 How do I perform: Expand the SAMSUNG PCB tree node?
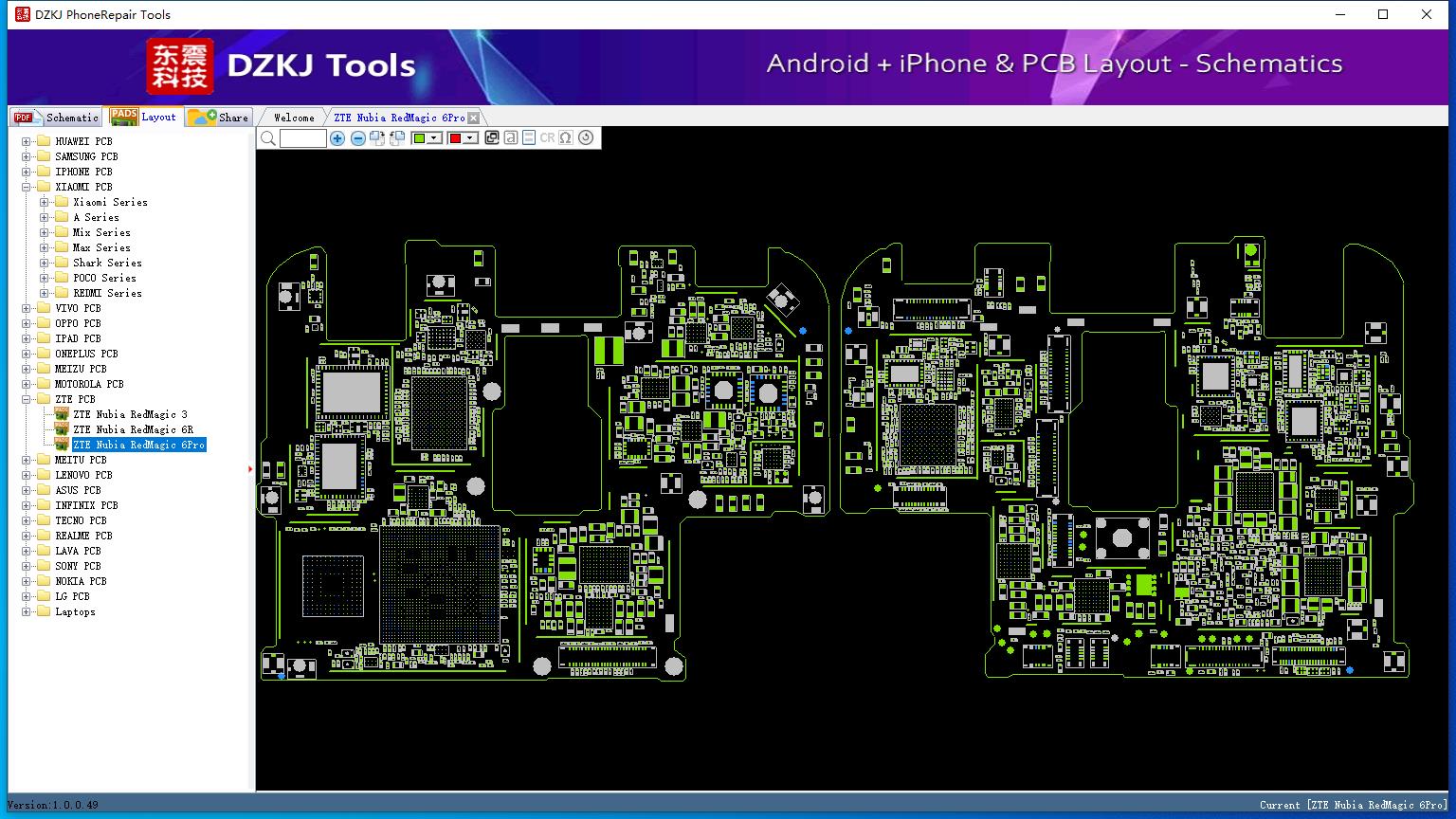point(26,156)
